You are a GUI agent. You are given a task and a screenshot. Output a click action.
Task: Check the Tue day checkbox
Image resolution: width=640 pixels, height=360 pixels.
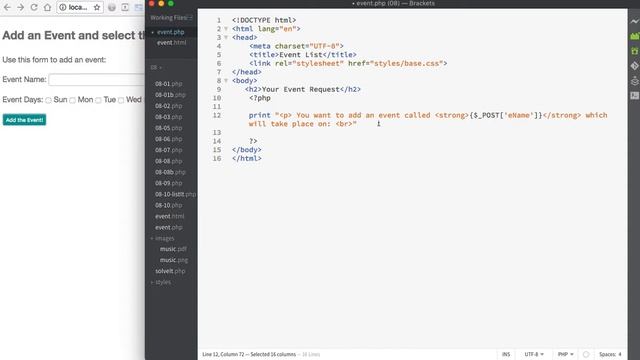tap(98, 100)
